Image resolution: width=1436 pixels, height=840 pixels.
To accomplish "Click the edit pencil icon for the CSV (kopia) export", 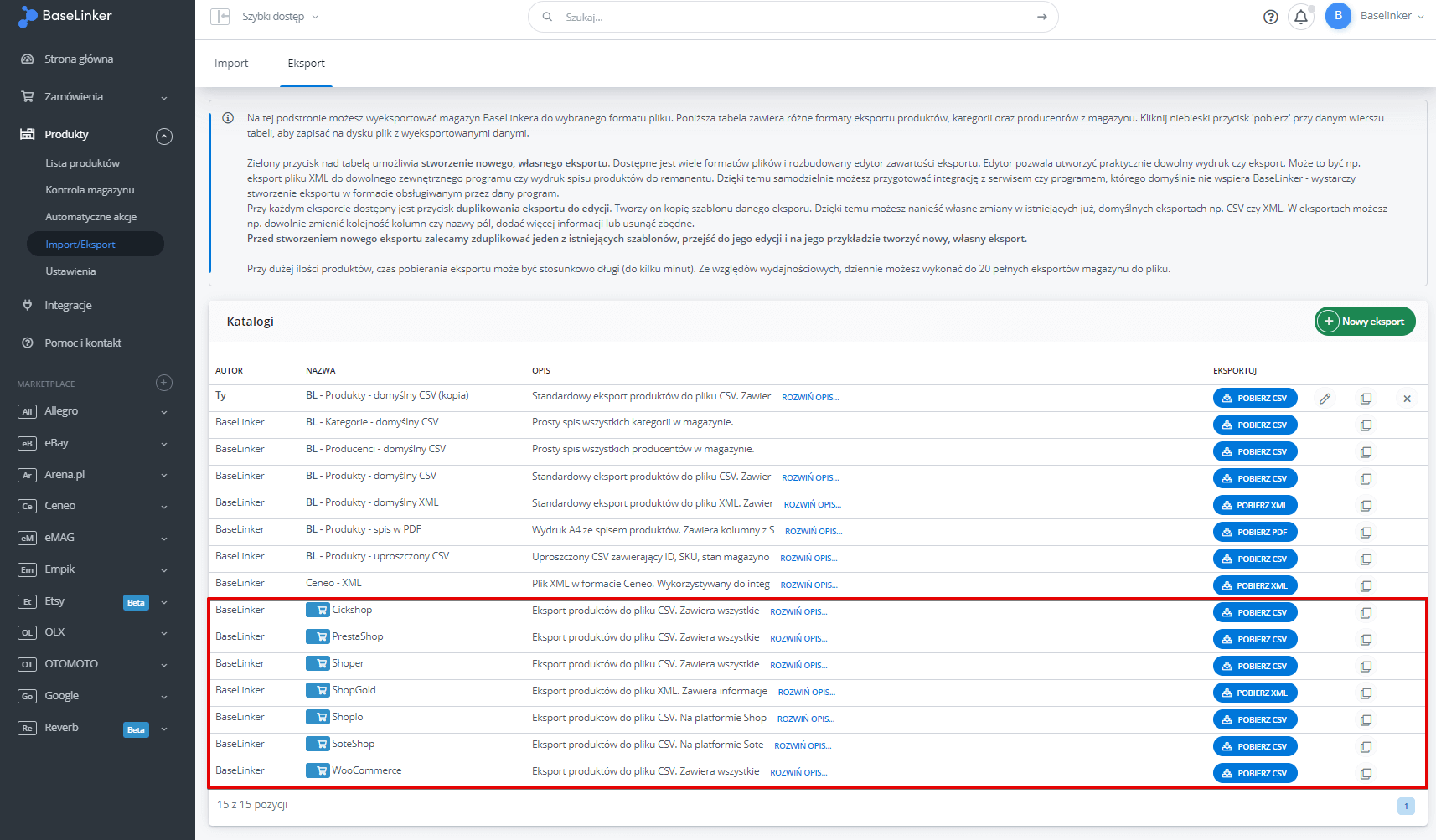I will tap(1325, 399).
